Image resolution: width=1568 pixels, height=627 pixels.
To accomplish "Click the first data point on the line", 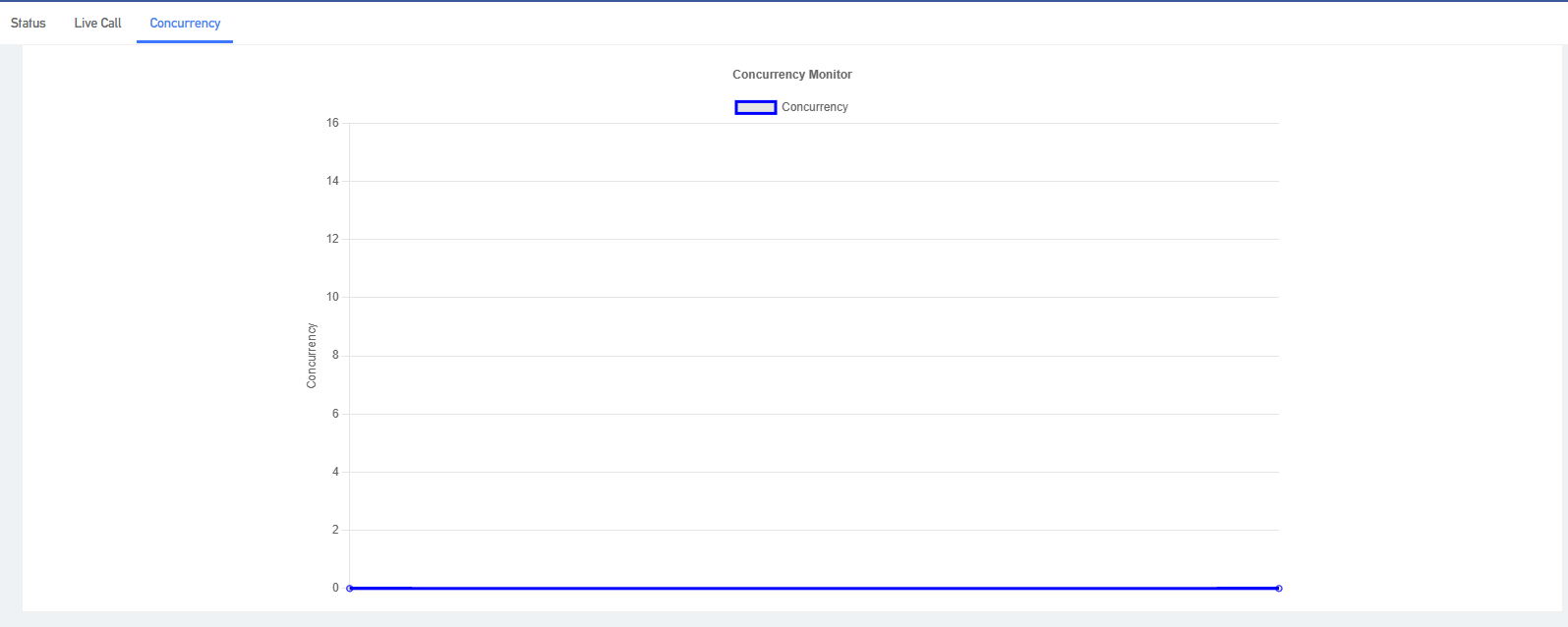I will coord(350,588).
